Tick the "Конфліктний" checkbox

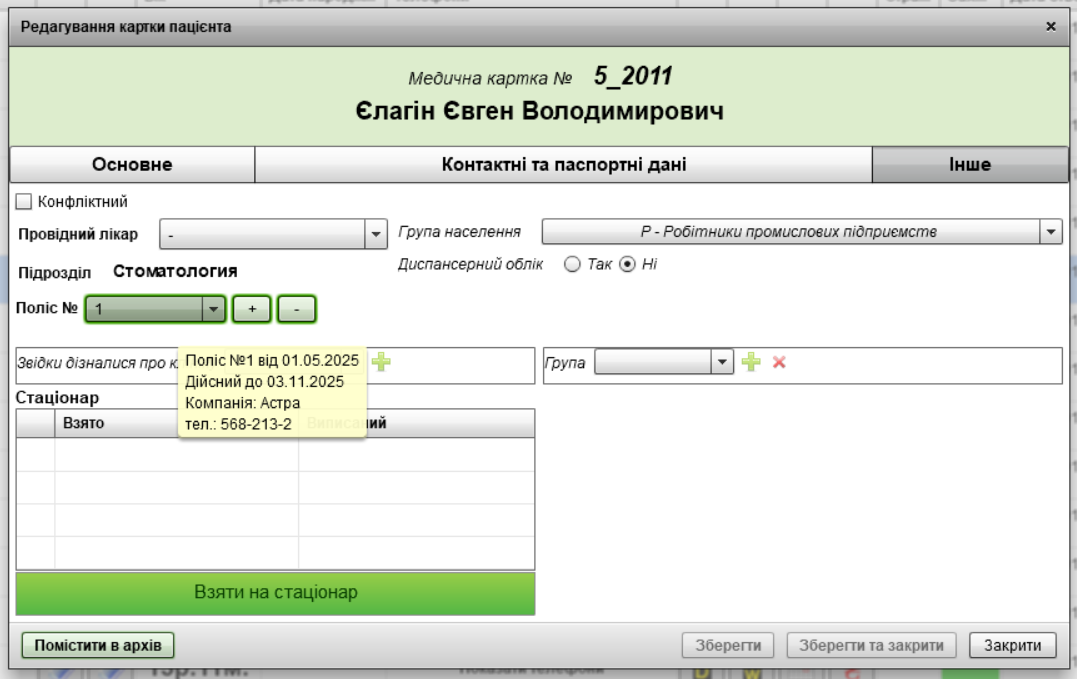(25, 201)
